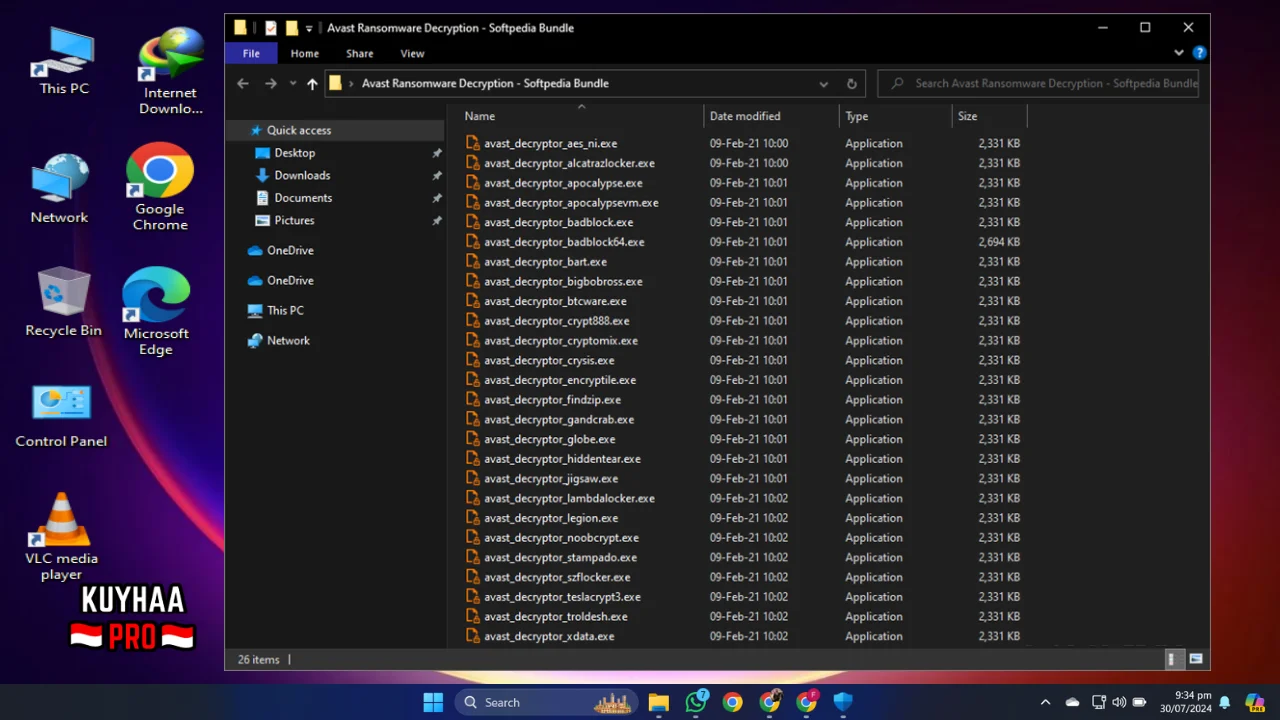Select the Recycle Bin desktop icon

63,301
